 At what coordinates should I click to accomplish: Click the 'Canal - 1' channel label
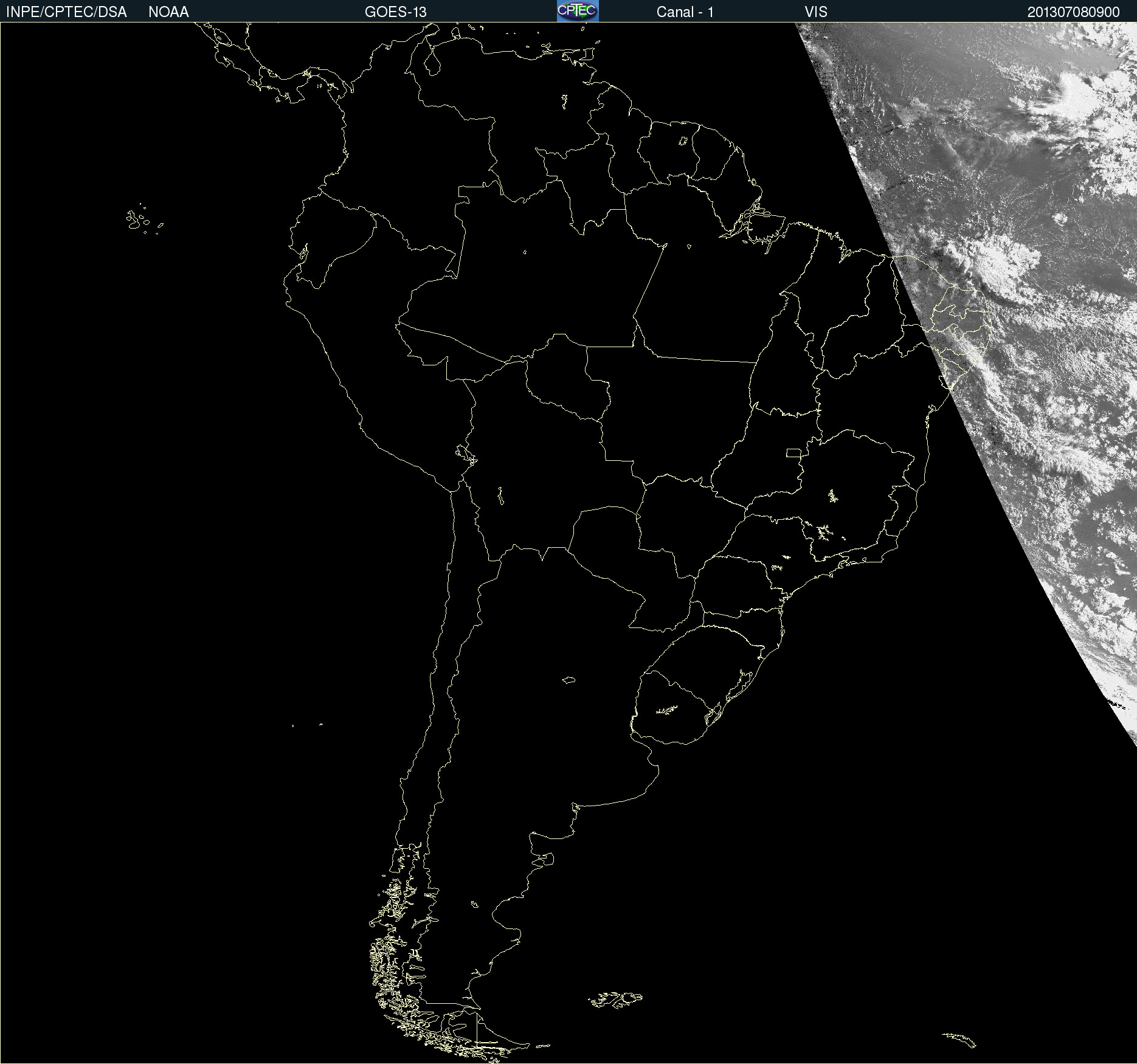(685, 12)
